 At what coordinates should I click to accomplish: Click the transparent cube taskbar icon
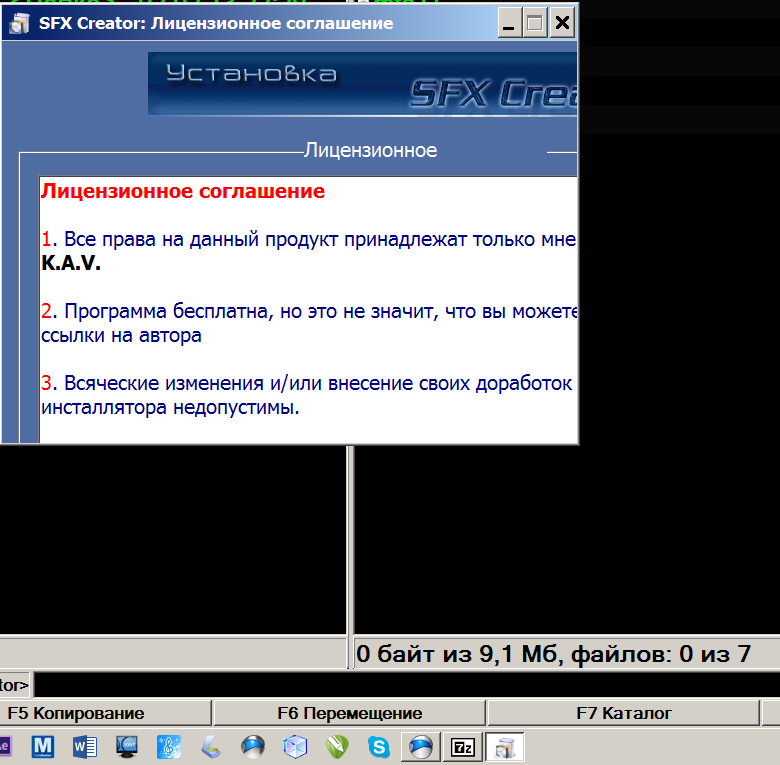pos(295,746)
